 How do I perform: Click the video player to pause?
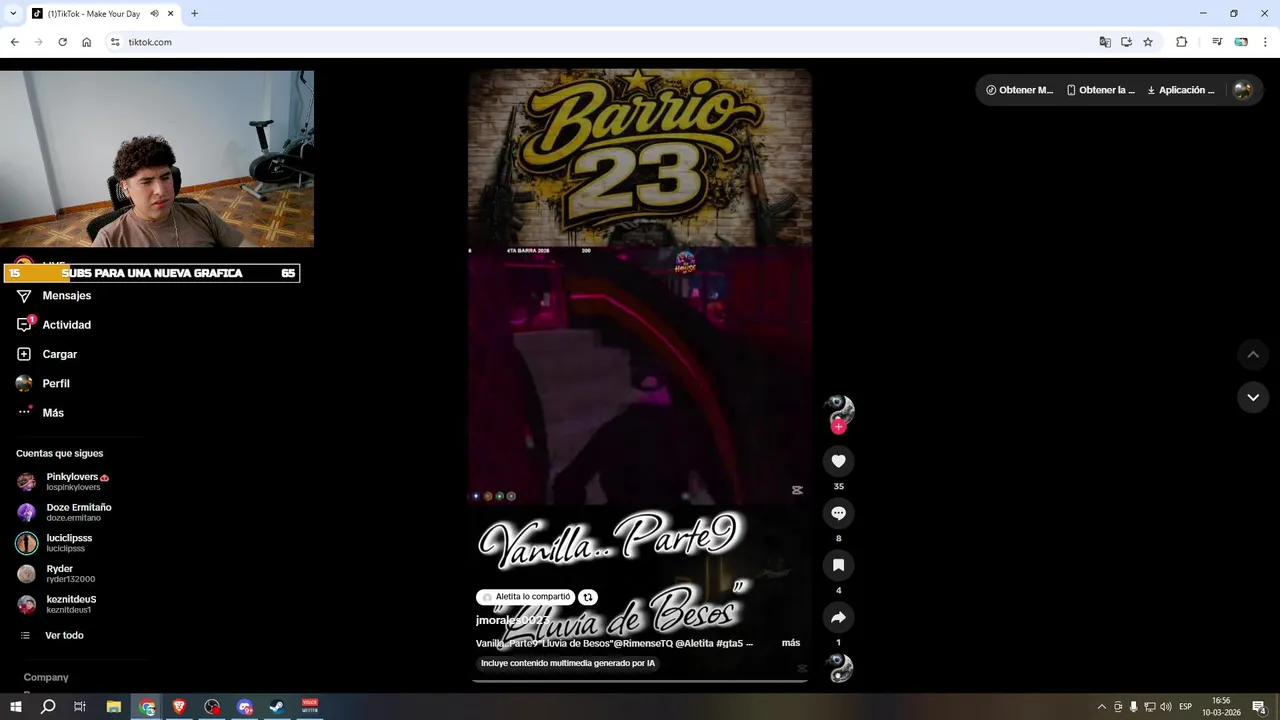click(x=640, y=375)
